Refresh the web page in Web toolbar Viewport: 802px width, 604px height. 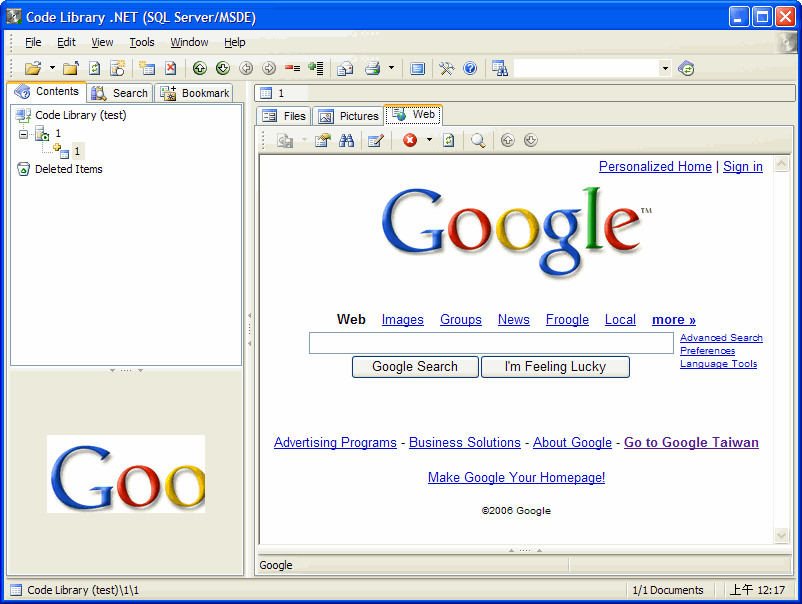[449, 140]
